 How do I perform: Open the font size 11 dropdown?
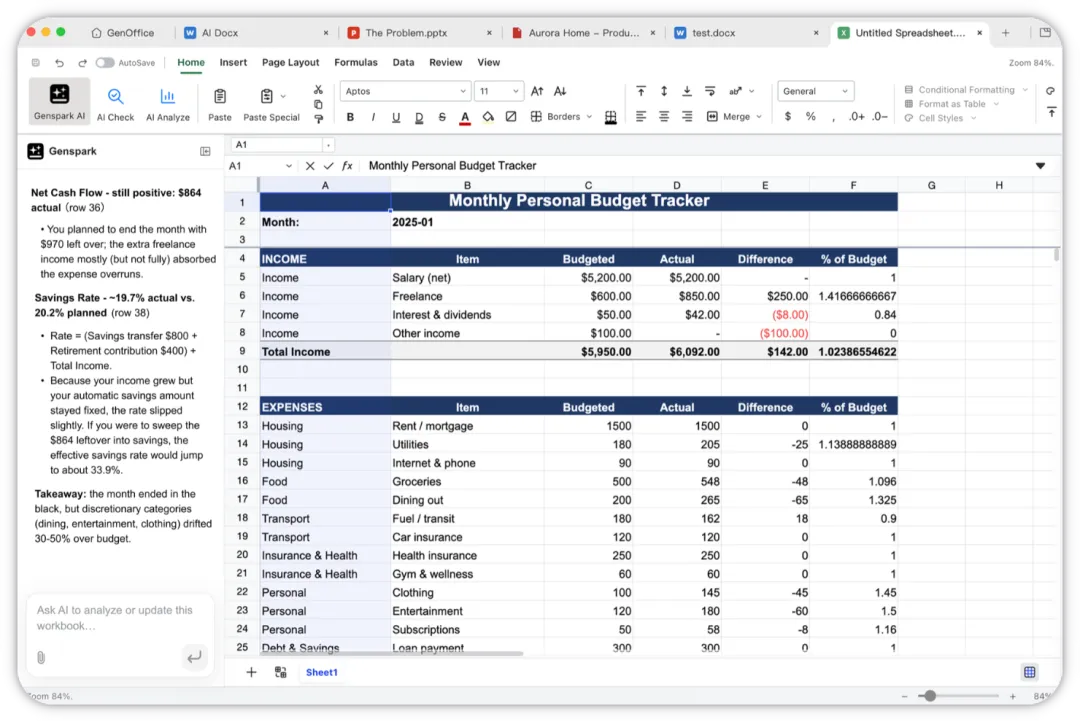[x=499, y=91]
